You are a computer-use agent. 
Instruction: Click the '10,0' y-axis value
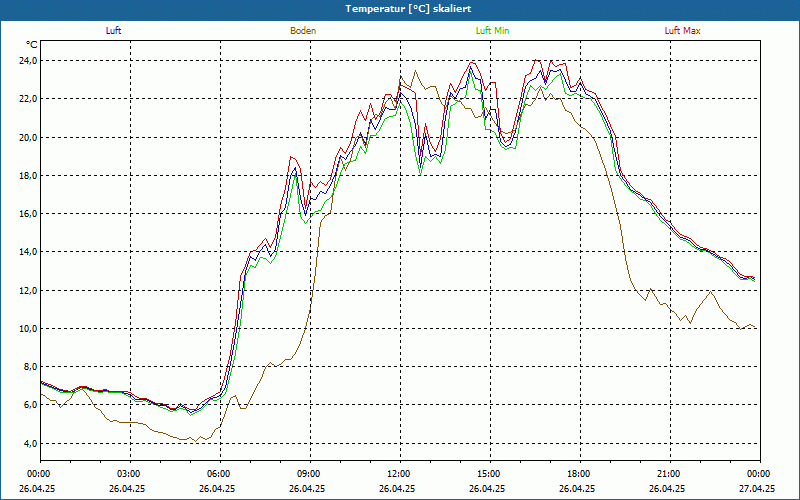point(28,329)
